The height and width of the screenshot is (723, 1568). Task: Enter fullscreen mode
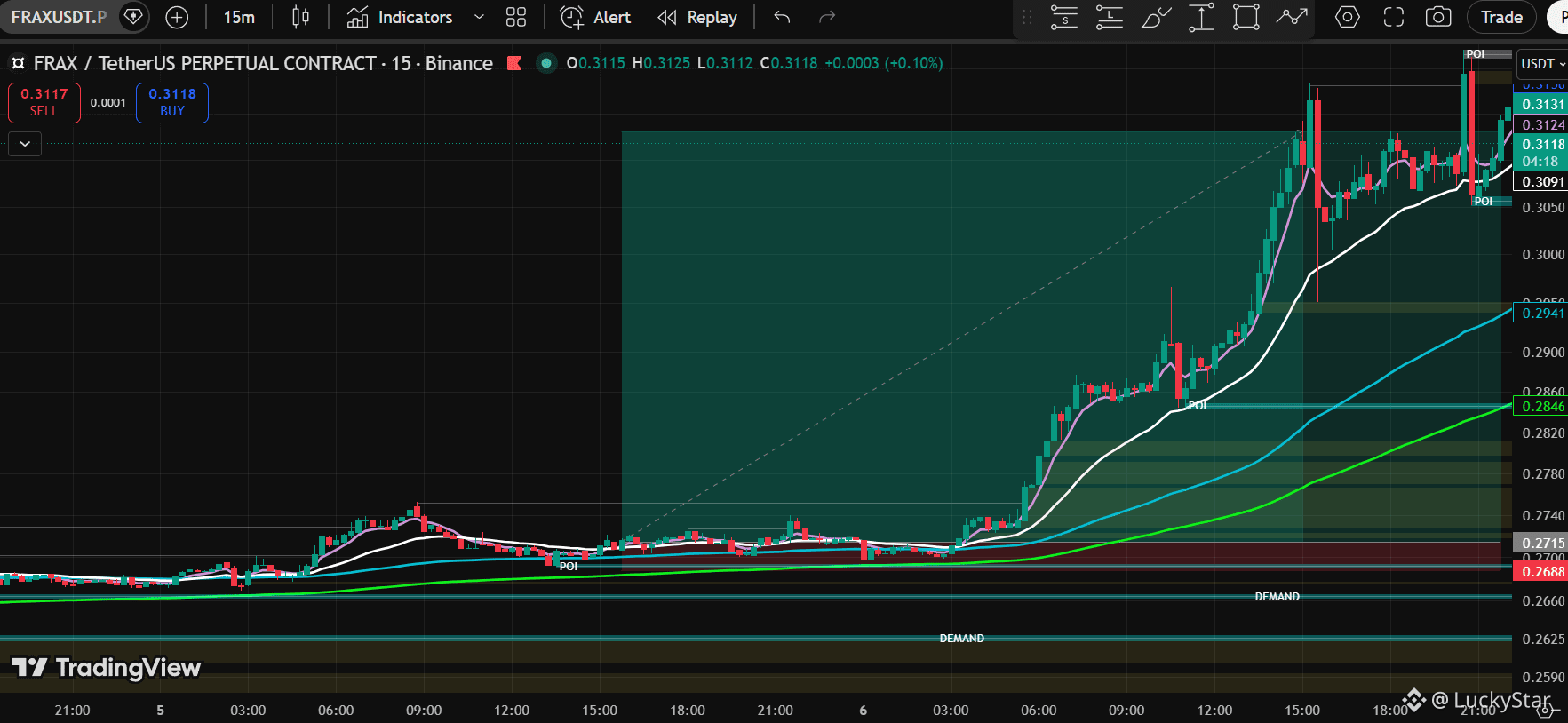coord(1394,17)
